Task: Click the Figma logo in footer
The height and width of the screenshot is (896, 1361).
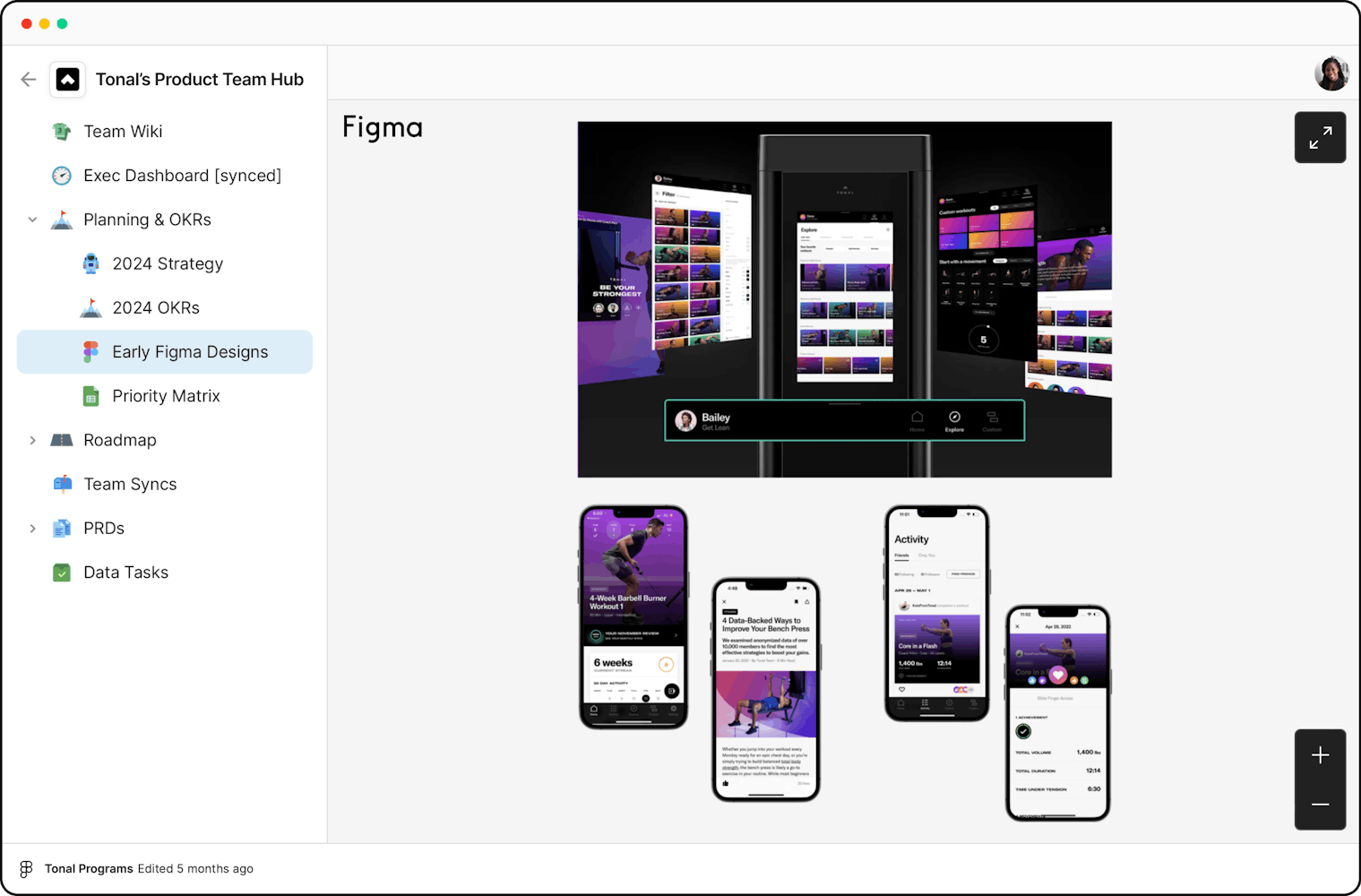Action: point(26,868)
